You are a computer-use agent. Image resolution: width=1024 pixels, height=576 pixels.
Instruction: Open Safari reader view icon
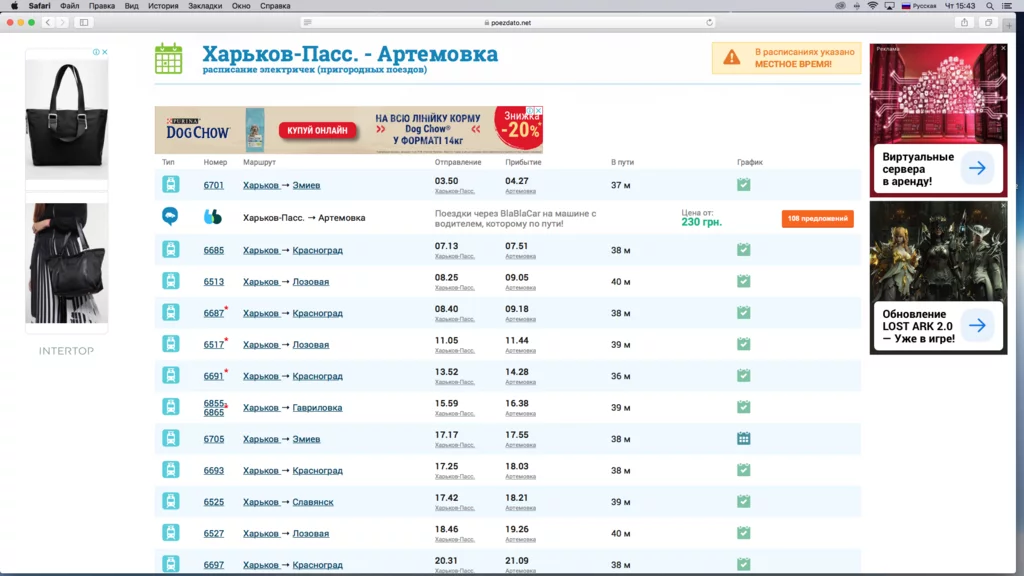308,22
